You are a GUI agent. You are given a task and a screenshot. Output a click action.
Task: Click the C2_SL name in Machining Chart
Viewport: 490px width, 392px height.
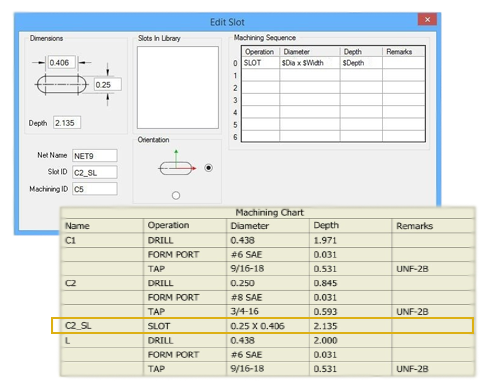78,326
